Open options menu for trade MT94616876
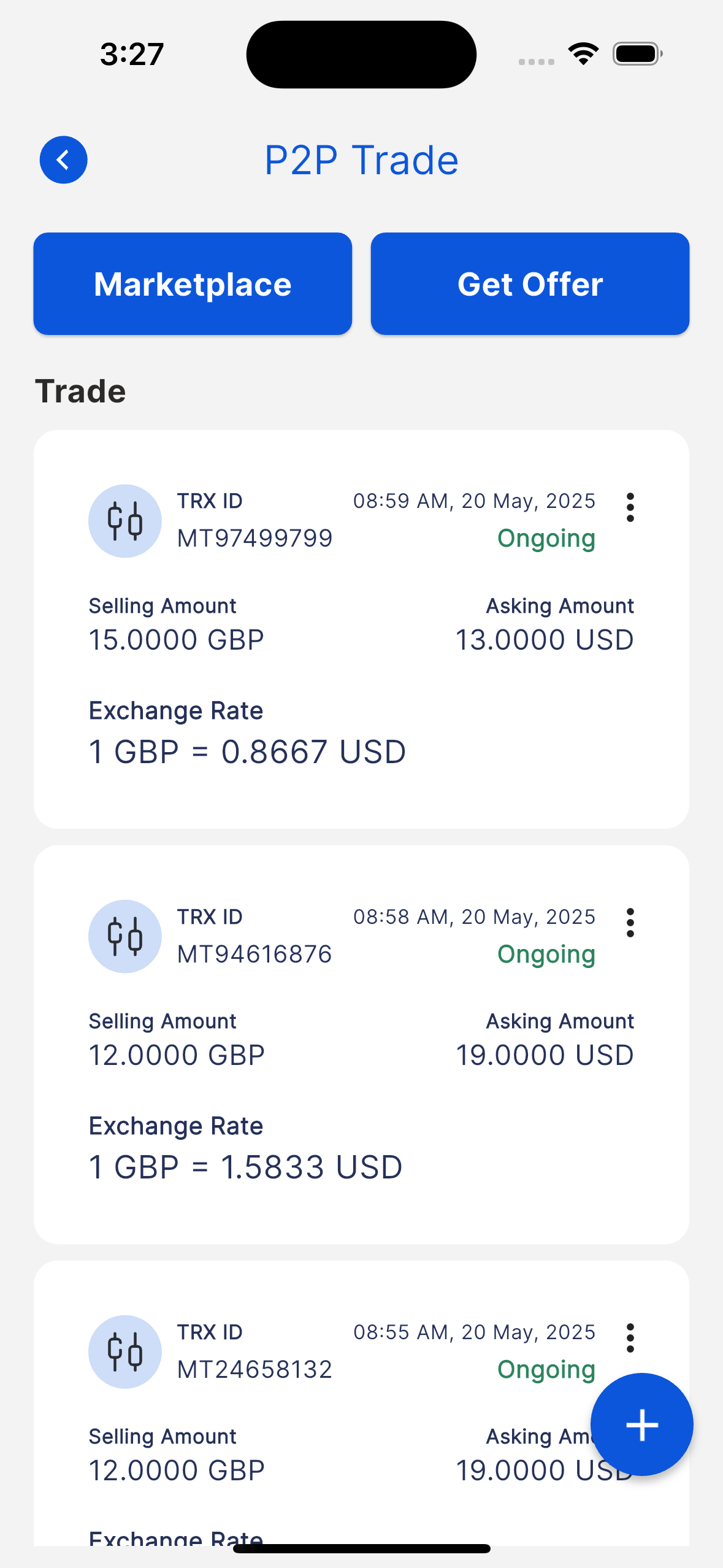Viewport: 723px width, 1568px height. tap(630, 923)
